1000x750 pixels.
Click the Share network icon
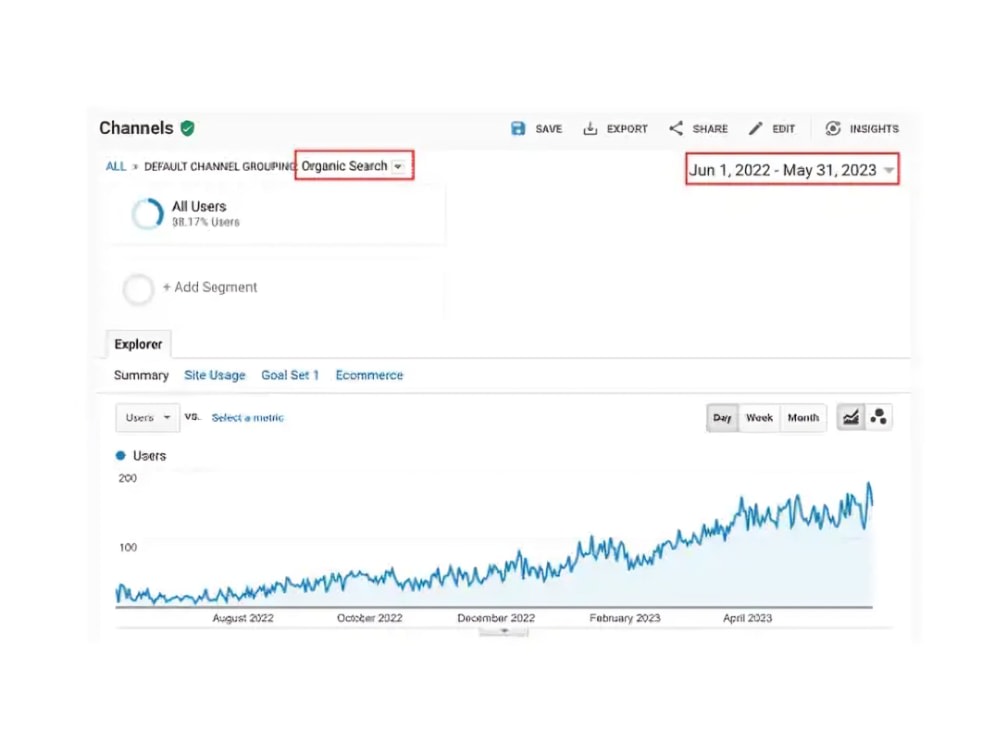coord(676,129)
